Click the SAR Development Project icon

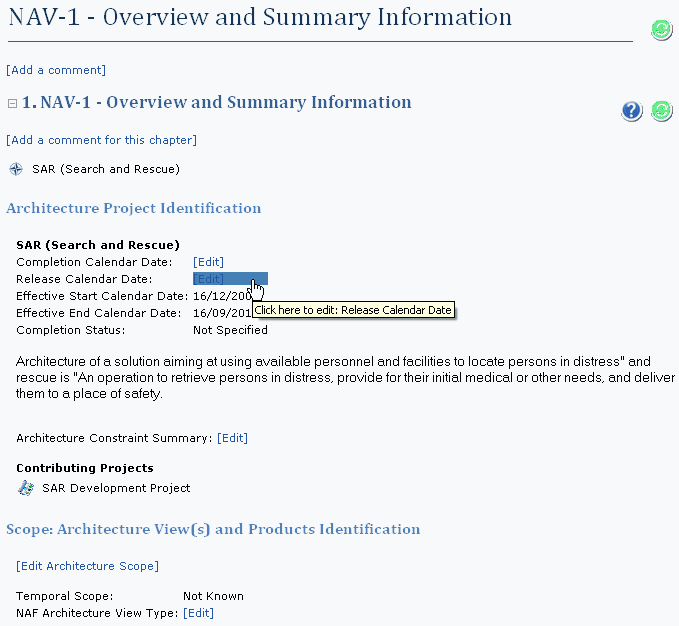(x=26, y=488)
